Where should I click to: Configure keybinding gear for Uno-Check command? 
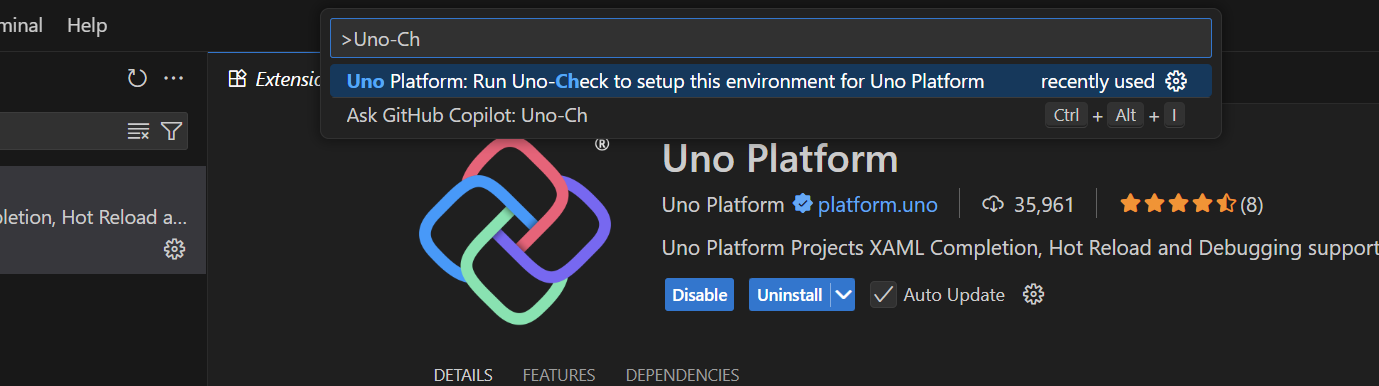click(1177, 81)
